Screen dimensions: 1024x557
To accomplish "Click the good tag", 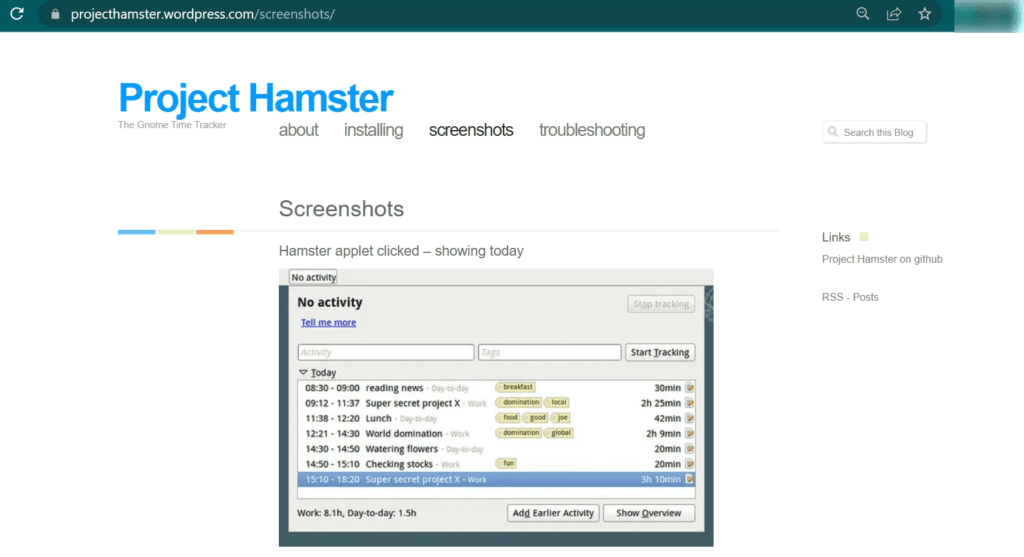I will point(536,417).
